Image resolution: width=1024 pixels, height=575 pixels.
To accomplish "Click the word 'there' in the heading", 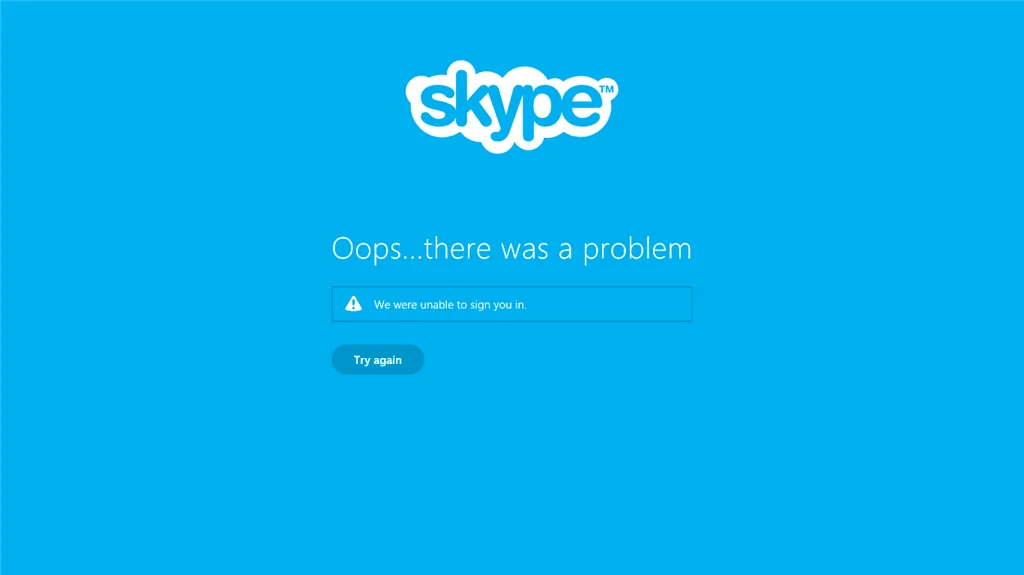I will click(x=457, y=248).
